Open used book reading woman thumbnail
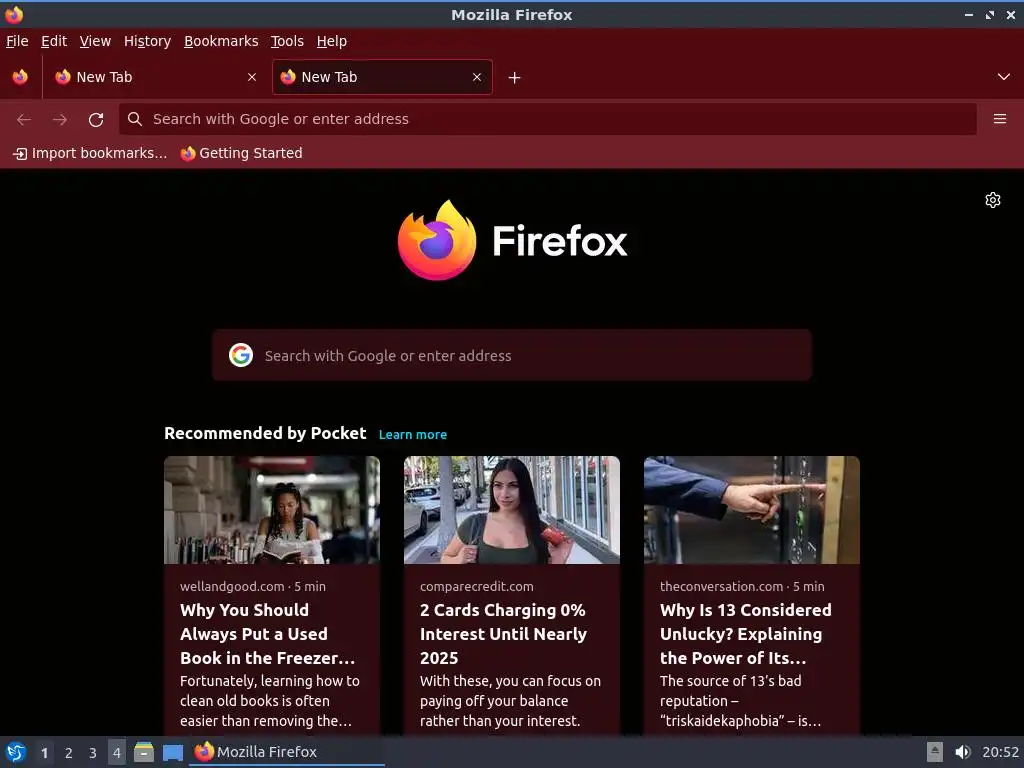 [272, 510]
